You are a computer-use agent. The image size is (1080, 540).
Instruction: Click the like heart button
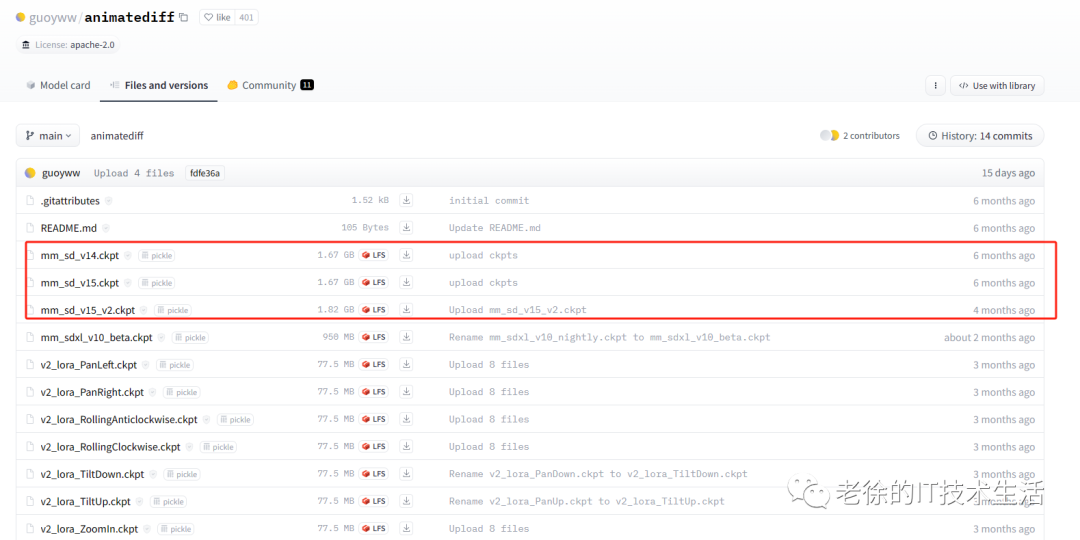(x=216, y=17)
